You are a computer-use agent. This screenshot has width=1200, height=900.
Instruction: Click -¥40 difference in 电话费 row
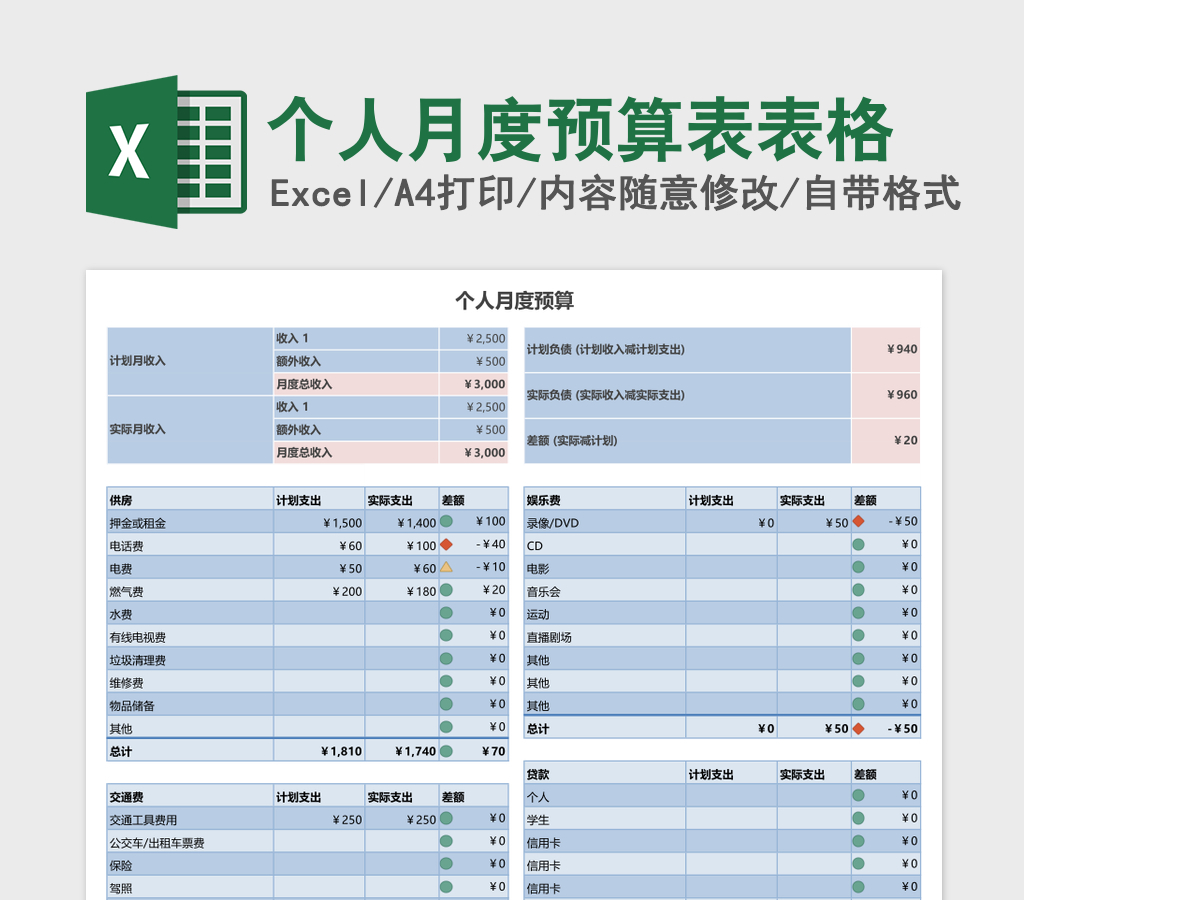pos(492,545)
